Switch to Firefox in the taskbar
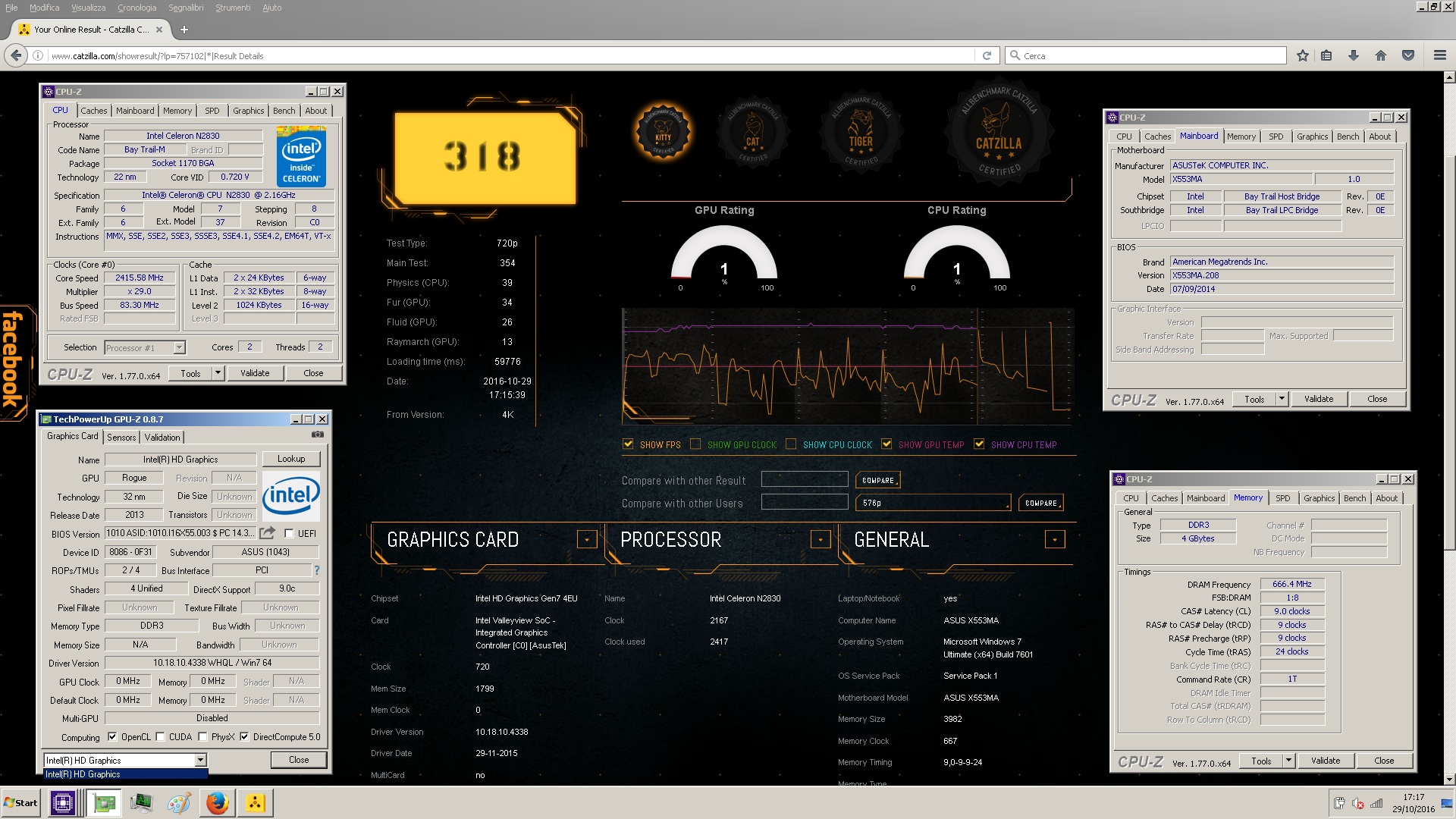Image resolution: width=1456 pixels, height=819 pixels. coord(217,802)
